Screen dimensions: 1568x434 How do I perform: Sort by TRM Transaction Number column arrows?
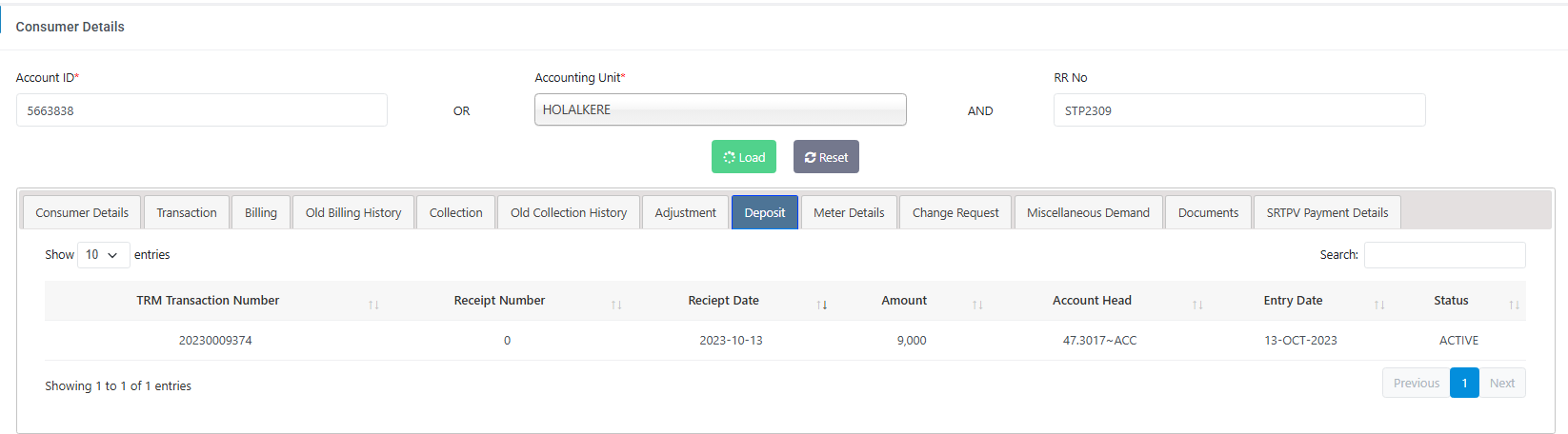tap(373, 305)
